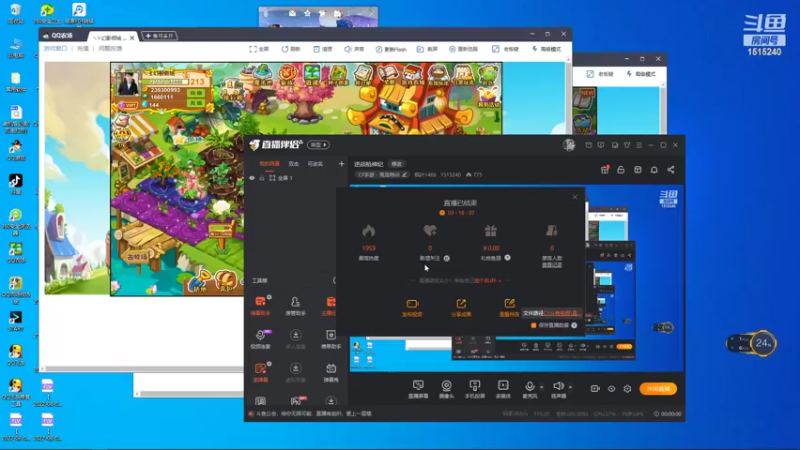The width and height of the screenshot is (800, 450).
Task: Click 全屏 fullscreen in QQ game toolbar
Action: [259, 49]
